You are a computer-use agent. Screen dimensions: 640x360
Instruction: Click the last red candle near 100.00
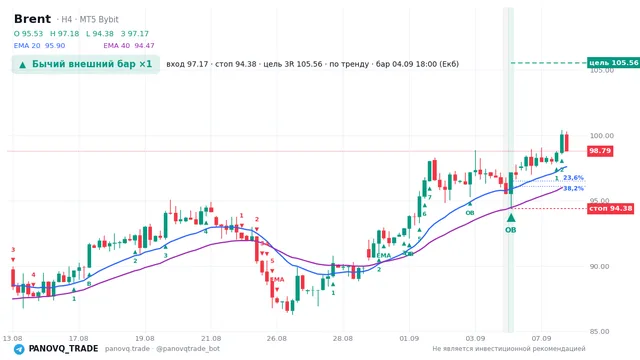pyautogui.click(x=567, y=142)
